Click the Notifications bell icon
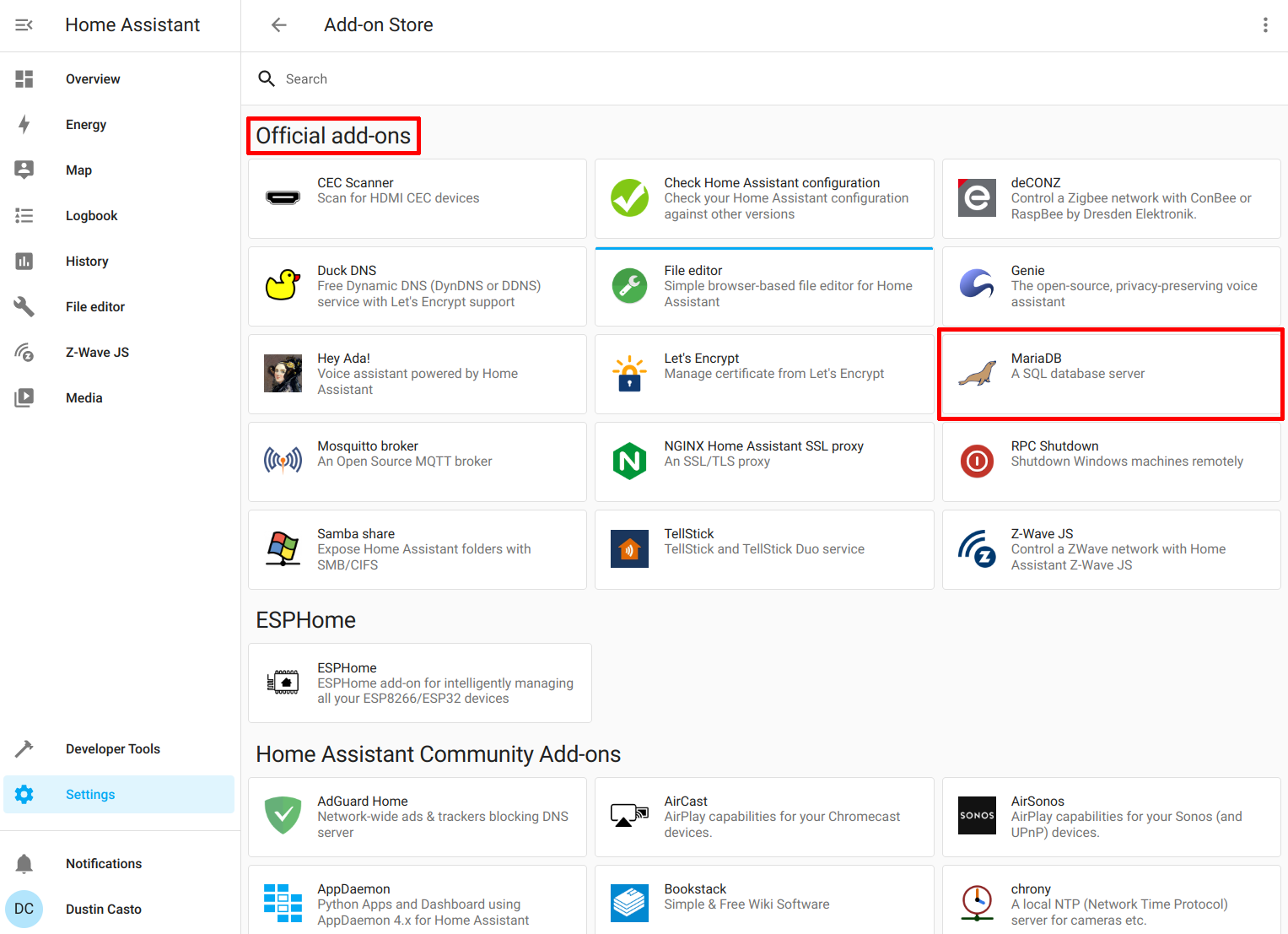Image resolution: width=1288 pixels, height=934 pixels. (x=24, y=864)
